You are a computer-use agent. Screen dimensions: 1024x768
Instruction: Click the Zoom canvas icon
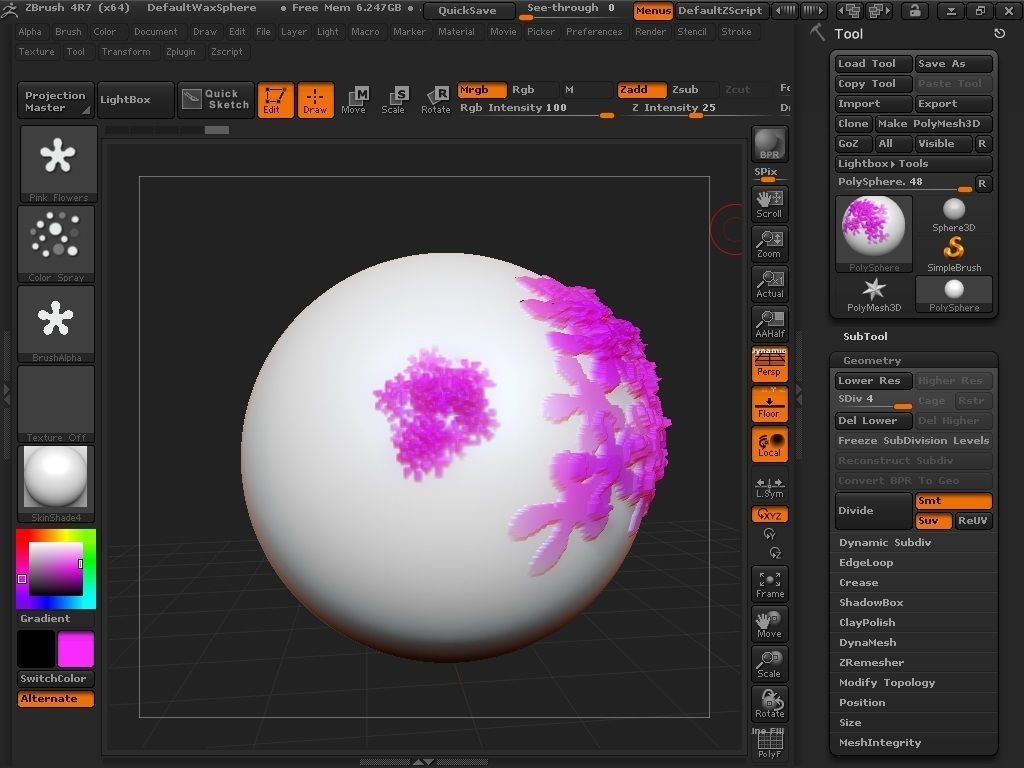tap(769, 244)
